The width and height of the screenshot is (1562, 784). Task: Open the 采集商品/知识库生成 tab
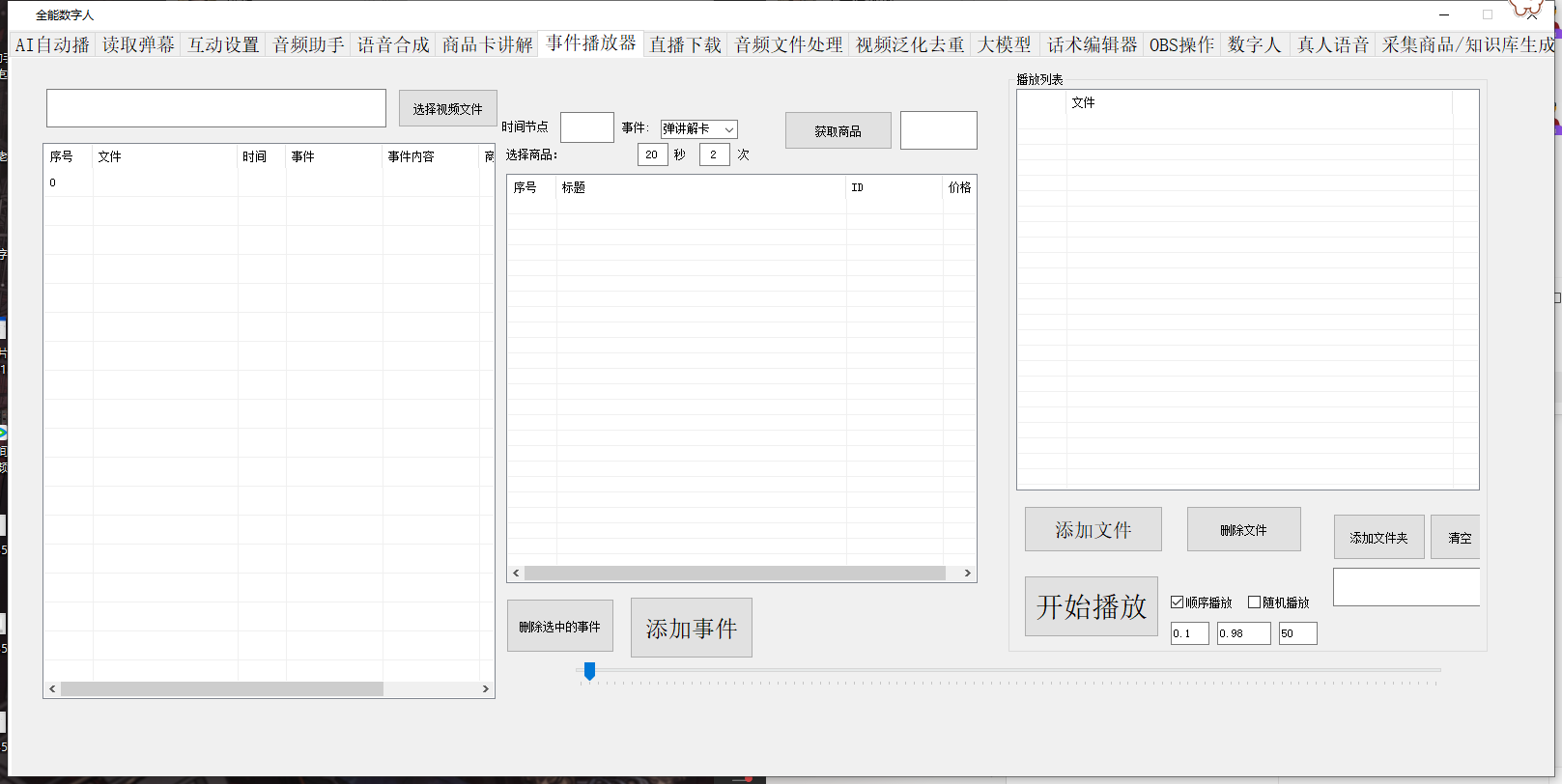coord(1467,44)
